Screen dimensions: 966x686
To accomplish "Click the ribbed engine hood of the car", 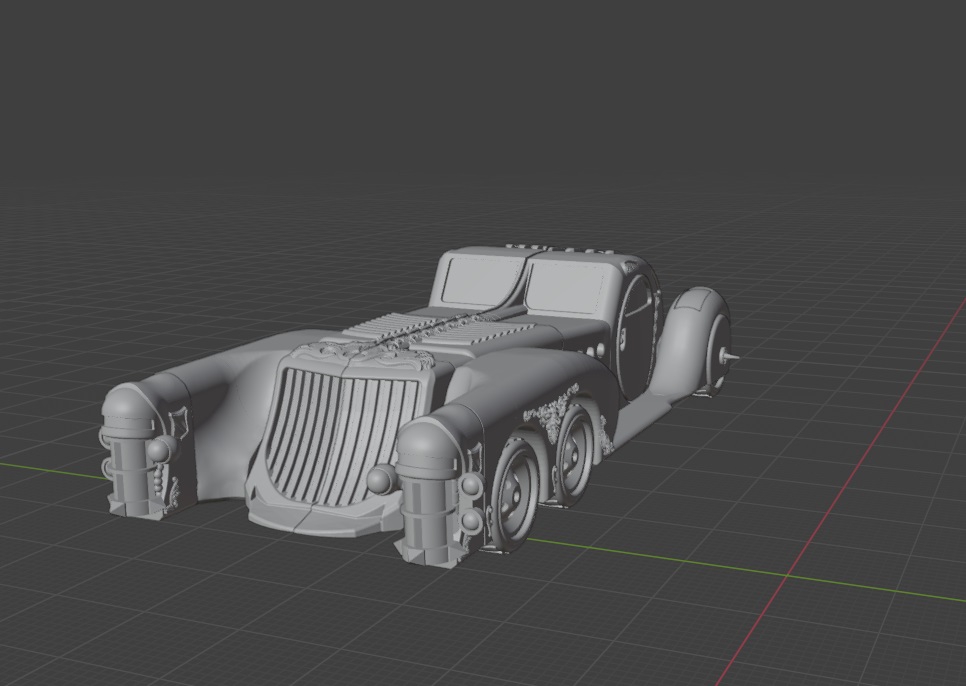I will pos(442,329).
